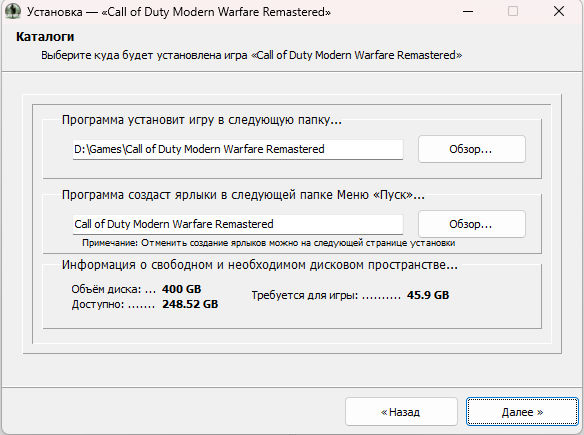
Task: Minimize the installer window
Action: [x=468, y=12]
